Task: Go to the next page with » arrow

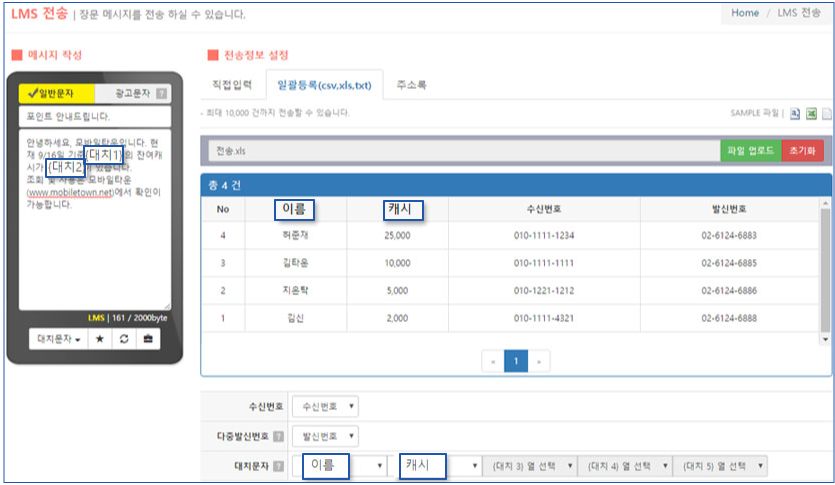Action: tap(540, 361)
